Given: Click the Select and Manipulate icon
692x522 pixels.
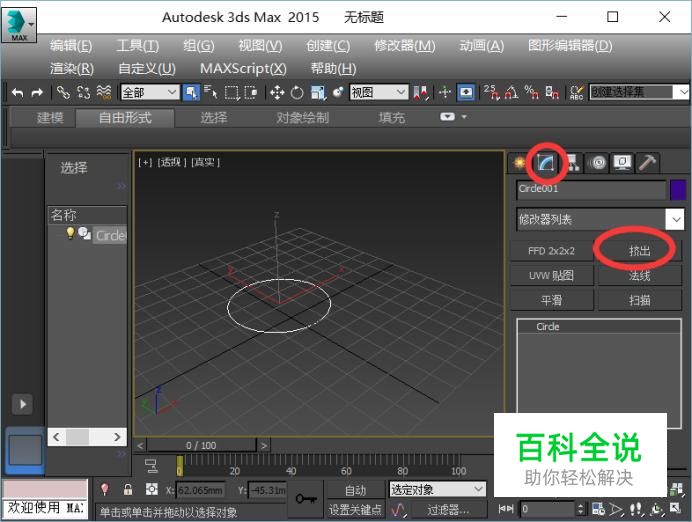Looking at the screenshot, I should coord(445,93).
